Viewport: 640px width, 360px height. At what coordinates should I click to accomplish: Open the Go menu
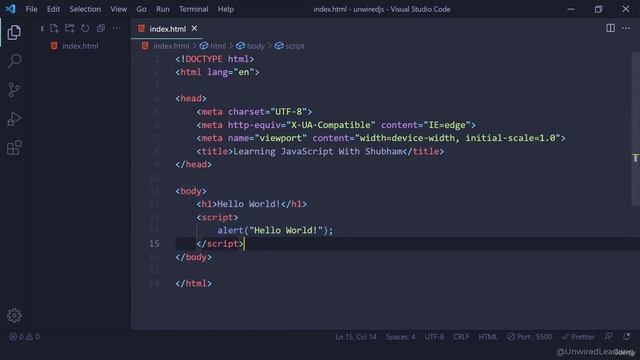141,9
